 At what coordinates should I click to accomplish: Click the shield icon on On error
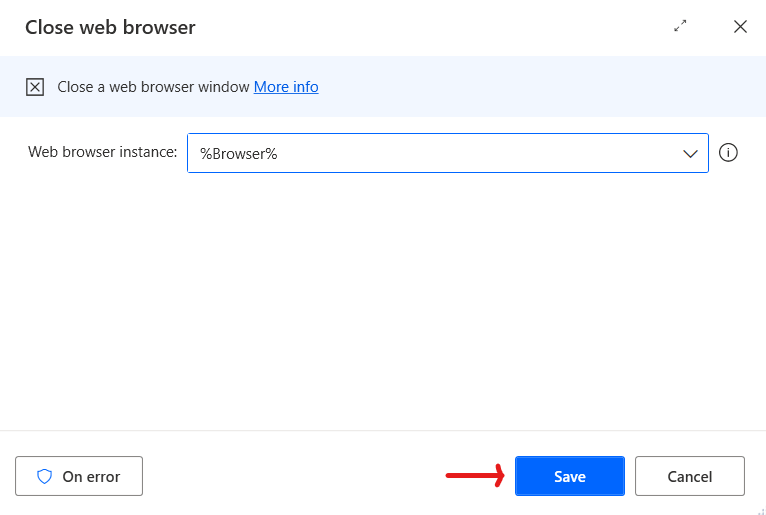click(x=44, y=476)
